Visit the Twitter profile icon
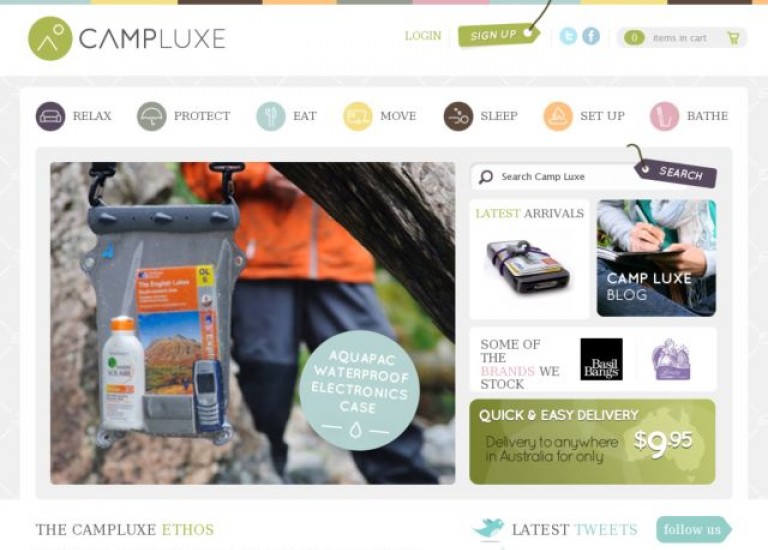 click(568, 36)
